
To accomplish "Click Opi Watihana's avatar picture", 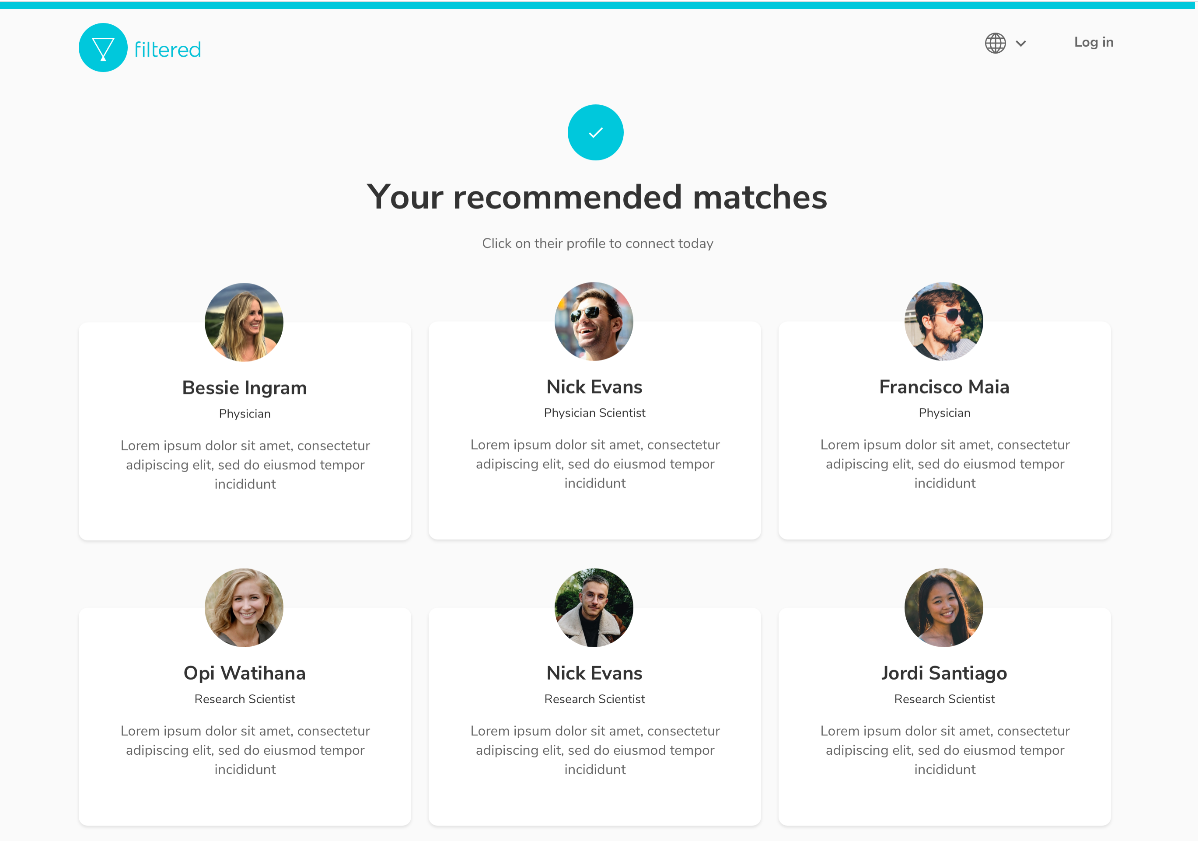I will 244,607.
